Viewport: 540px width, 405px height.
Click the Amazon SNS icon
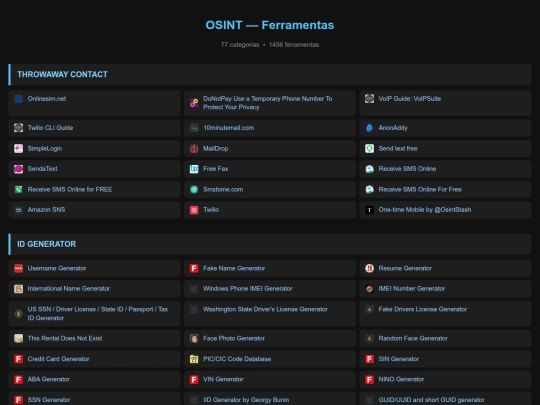[x=19, y=210]
